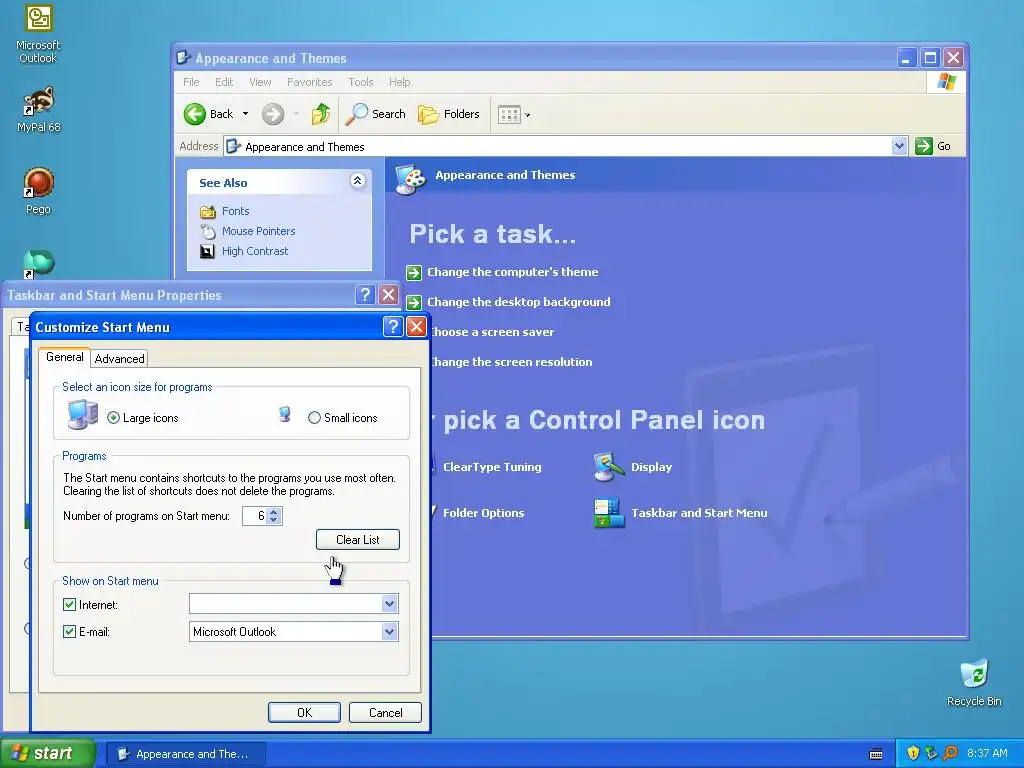Click OK in Customize Start Menu
The image size is (1024, 768).
coord(304,712)
